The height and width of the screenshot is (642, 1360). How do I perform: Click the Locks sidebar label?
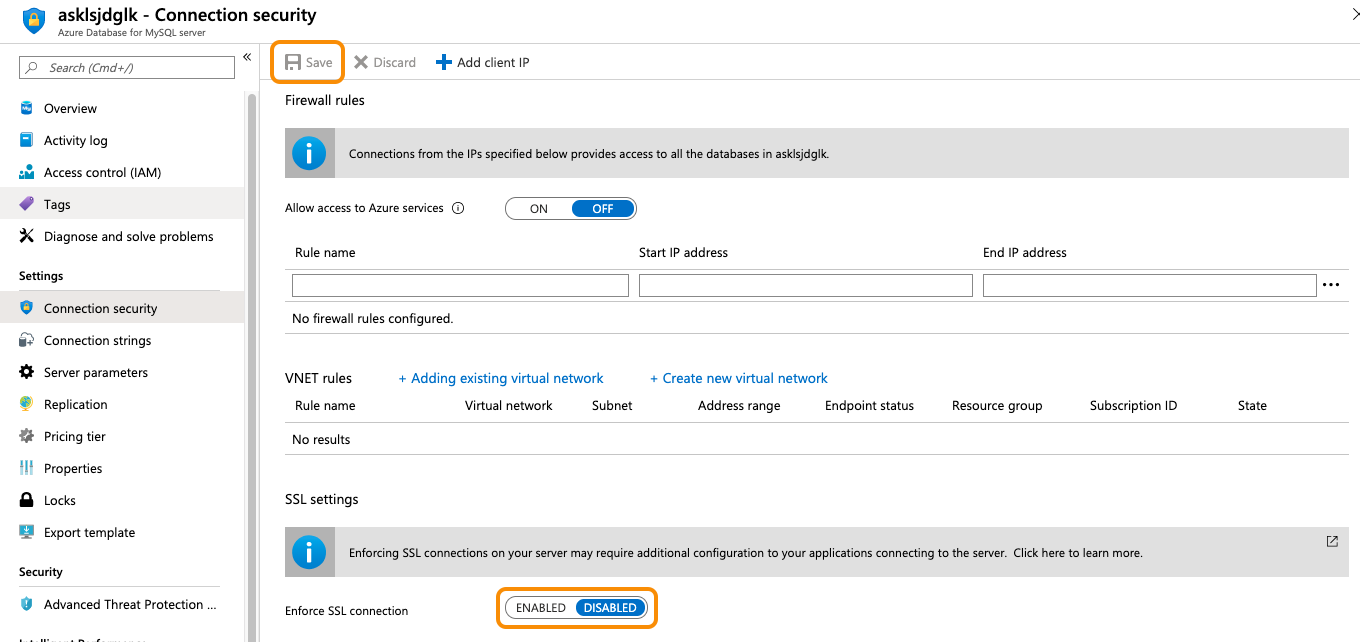pyautogui.click(x=60, y=500)
